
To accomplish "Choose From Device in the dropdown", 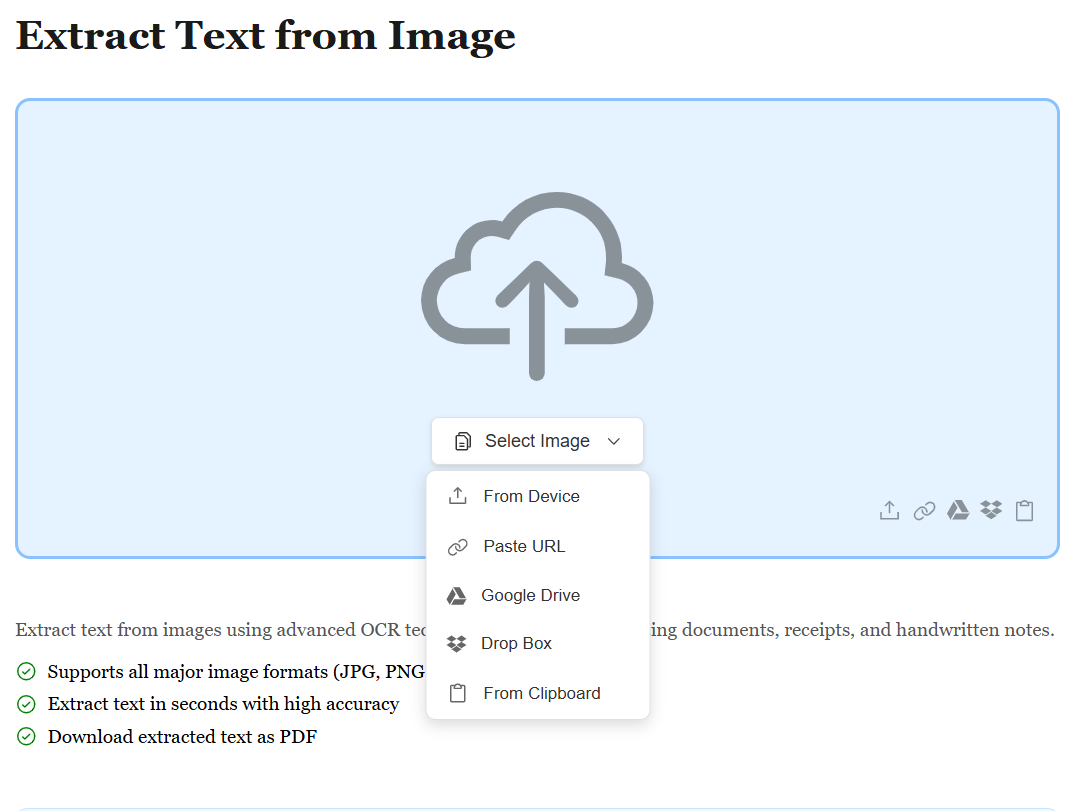I will [531, 496].
